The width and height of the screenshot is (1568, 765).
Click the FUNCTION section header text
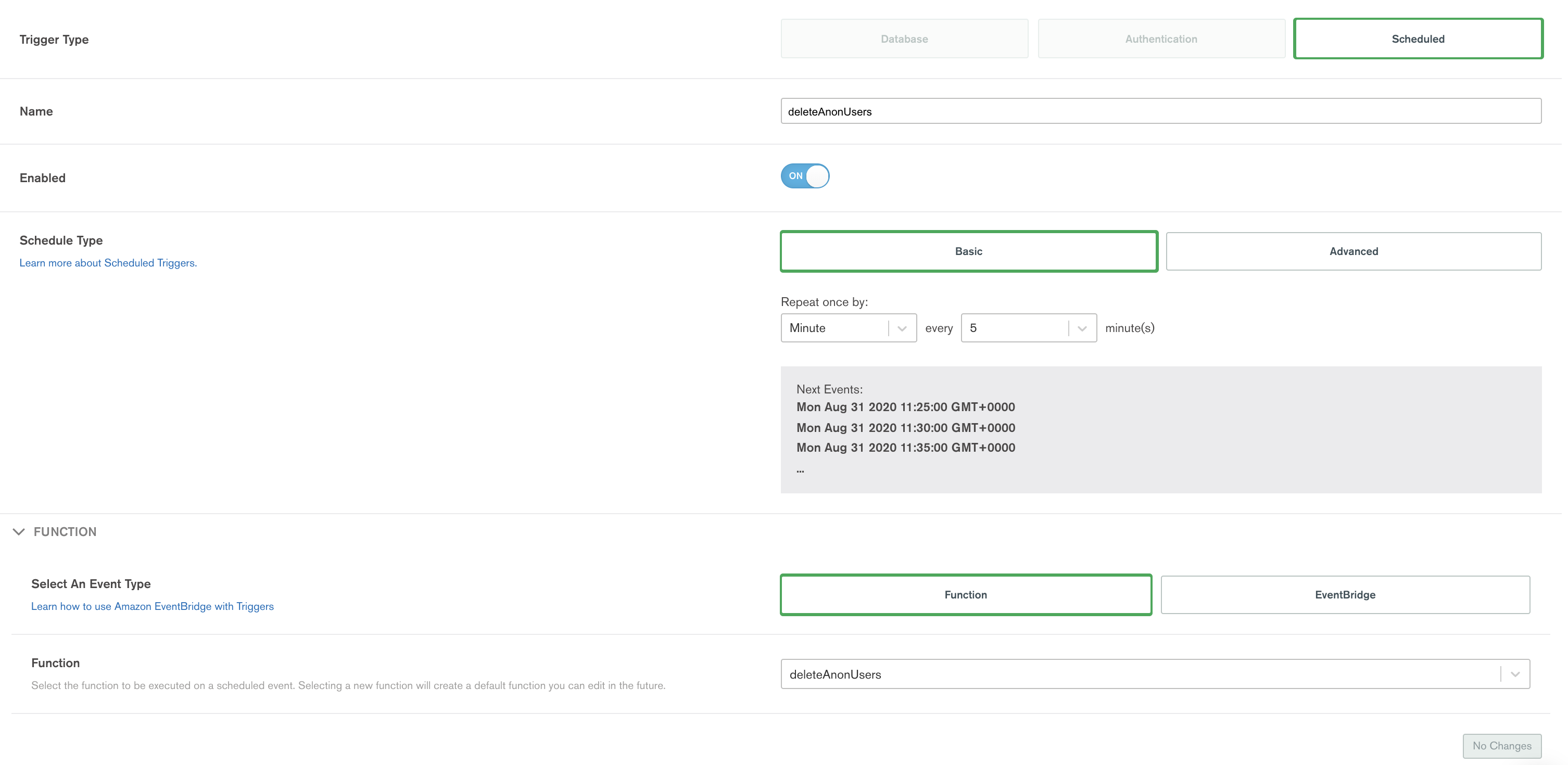[x=65, y=532]
